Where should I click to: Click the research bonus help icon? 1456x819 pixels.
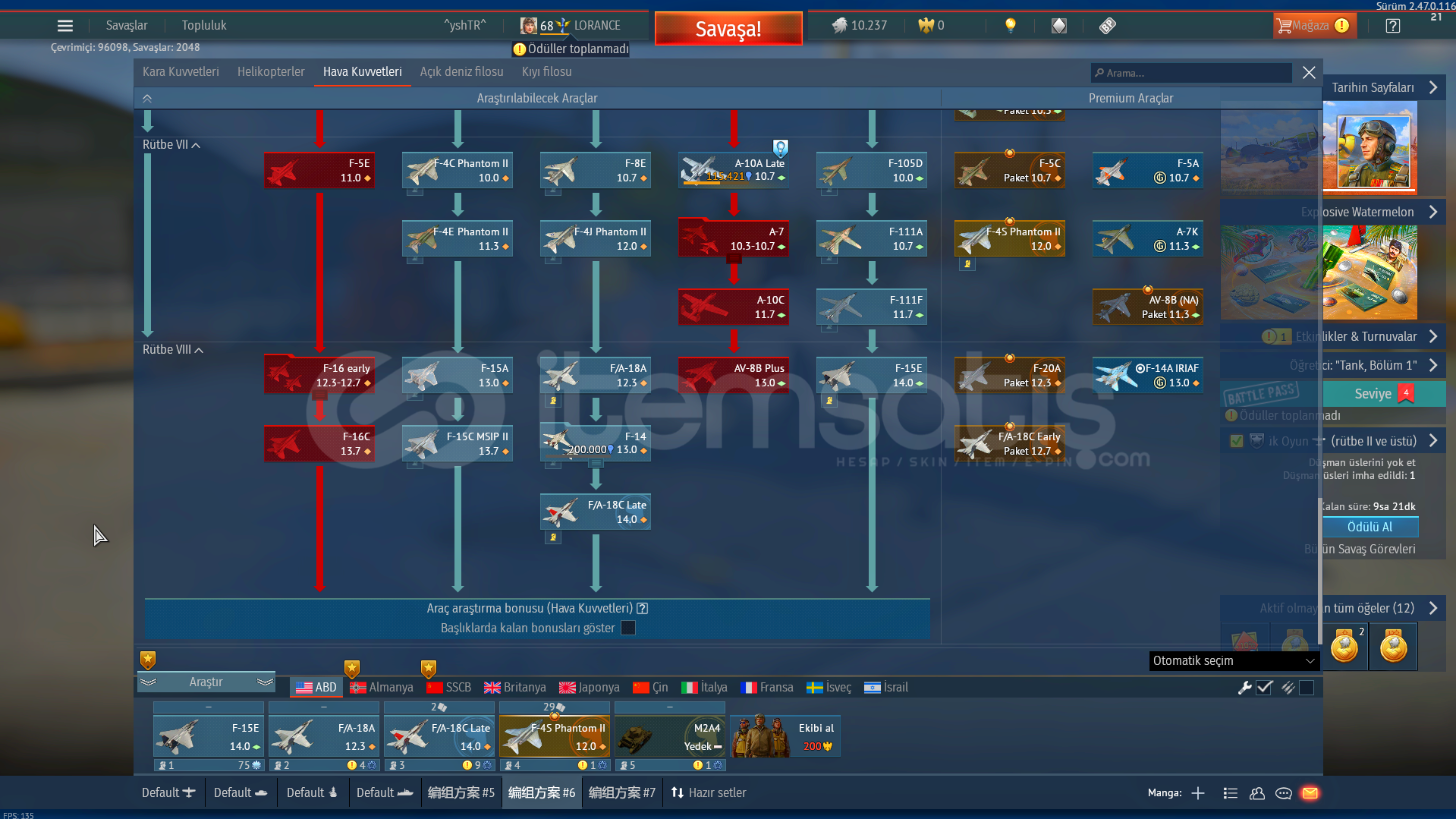coord(643,608)
